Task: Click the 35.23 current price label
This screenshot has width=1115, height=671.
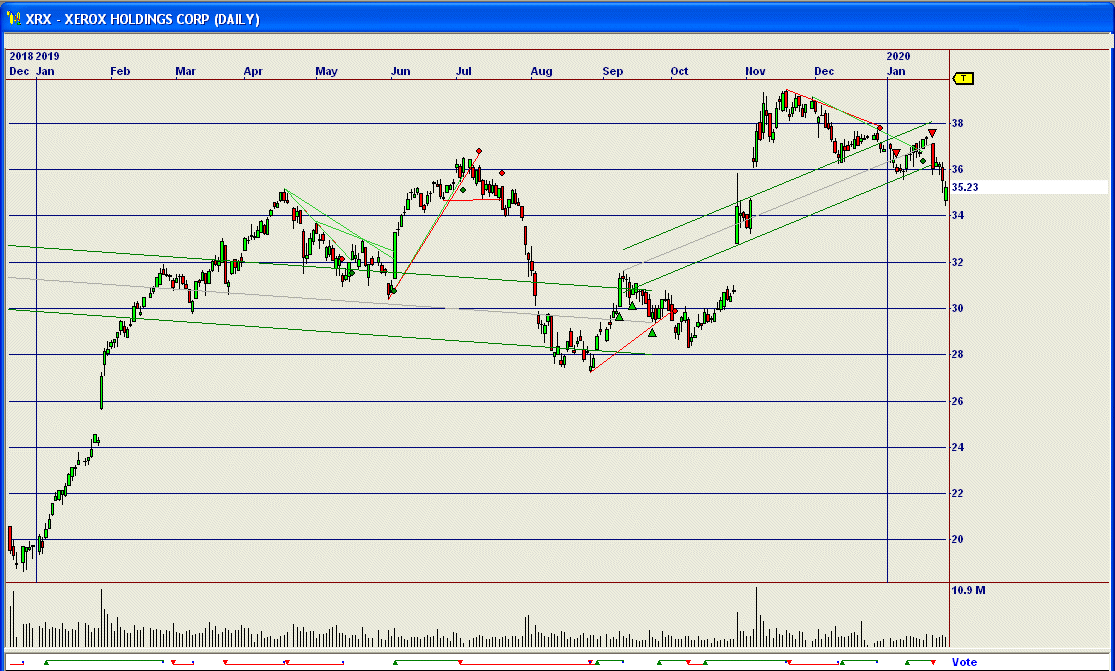Action: click(x=965, y=187)
